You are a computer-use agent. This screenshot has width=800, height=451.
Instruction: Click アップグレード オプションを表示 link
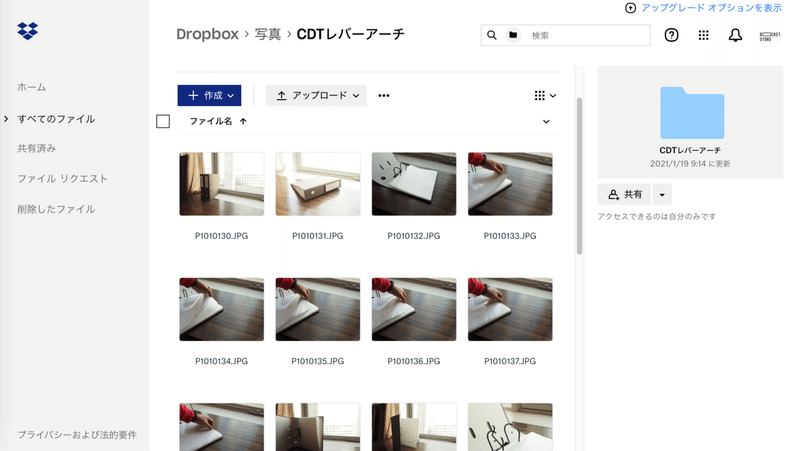point(711,8)
